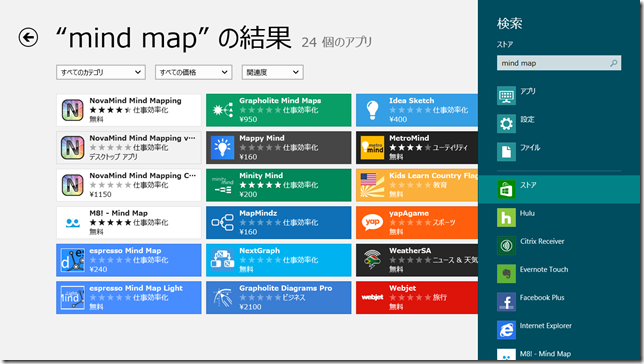Select Citrix Receiver in search list

559,245
